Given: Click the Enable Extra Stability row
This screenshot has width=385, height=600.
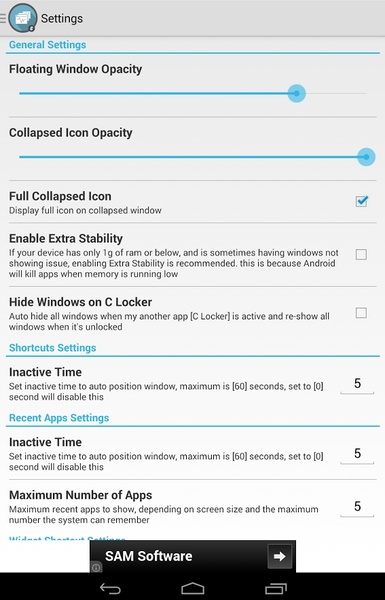Looking at the screenshot, I should pos(192,255).
